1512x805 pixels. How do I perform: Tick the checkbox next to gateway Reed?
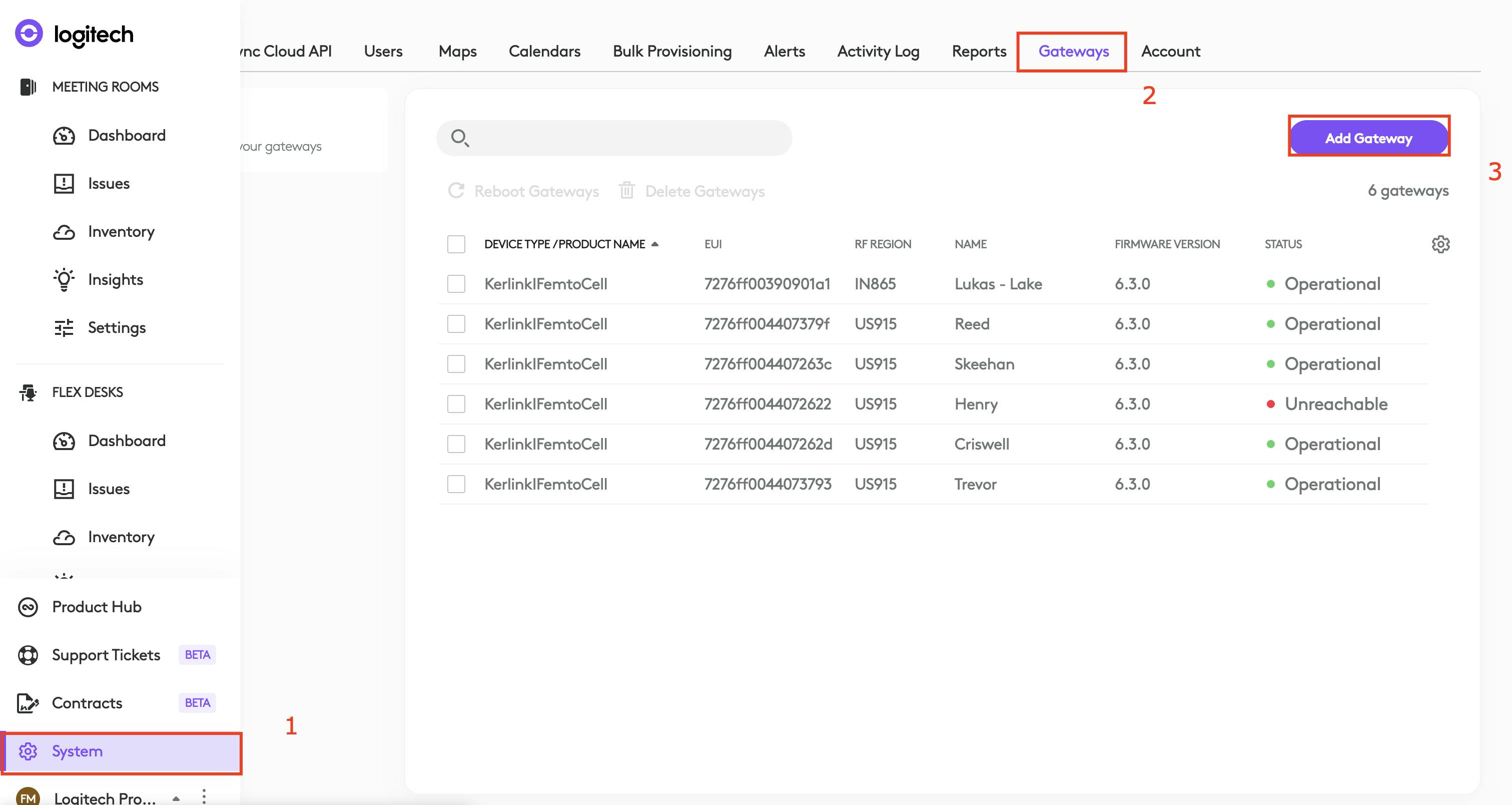click(456, 323)
